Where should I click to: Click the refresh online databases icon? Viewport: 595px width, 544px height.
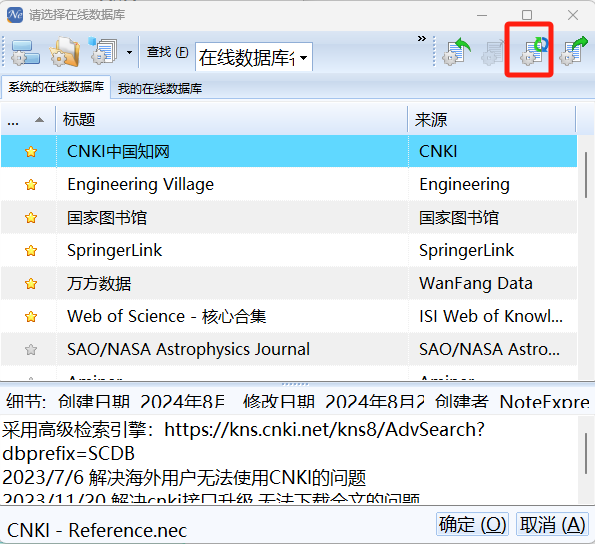tap(534, 51)
